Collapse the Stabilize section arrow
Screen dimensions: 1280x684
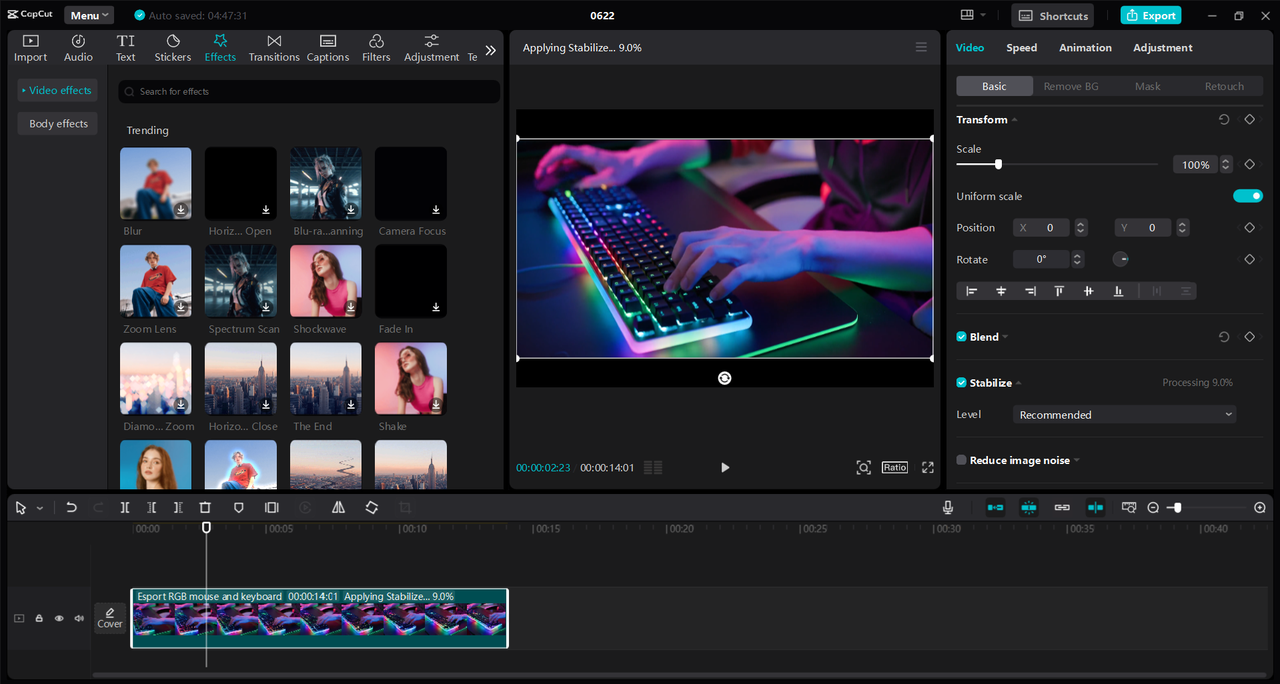tap(1017, 383)
